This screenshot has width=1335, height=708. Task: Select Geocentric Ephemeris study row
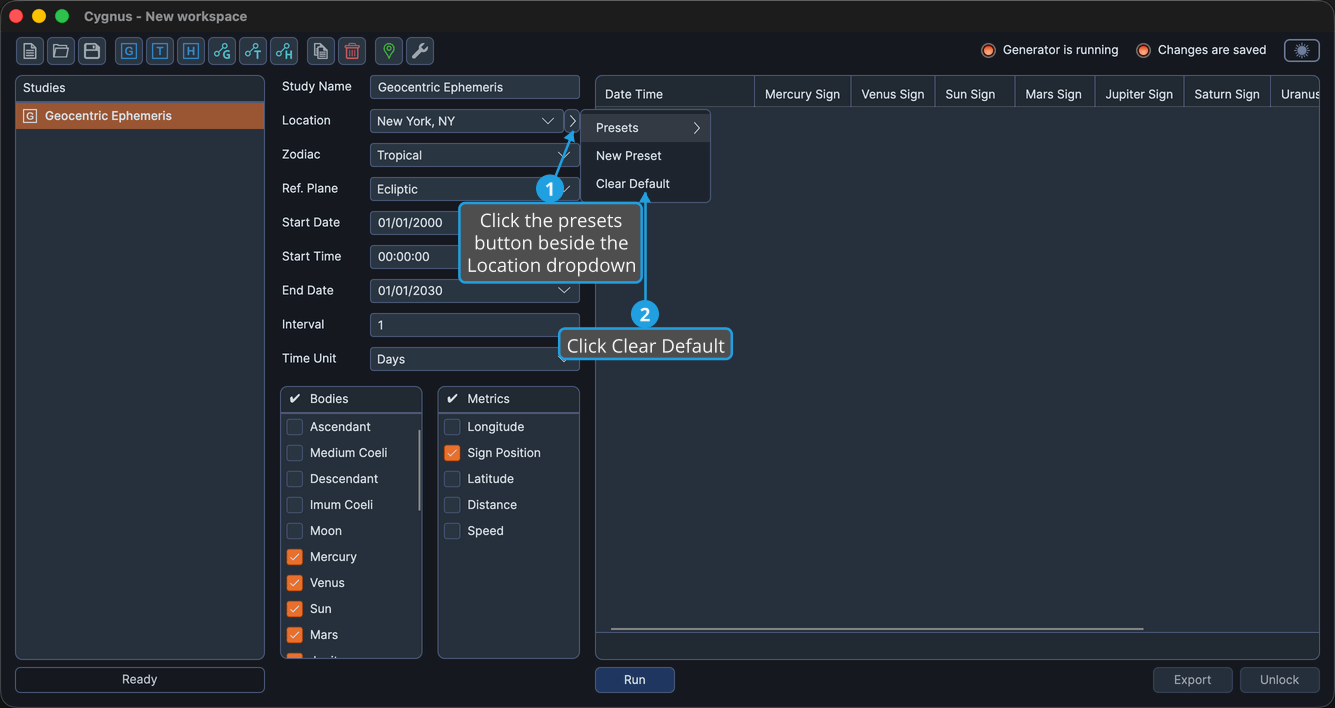tap(140, 116)
